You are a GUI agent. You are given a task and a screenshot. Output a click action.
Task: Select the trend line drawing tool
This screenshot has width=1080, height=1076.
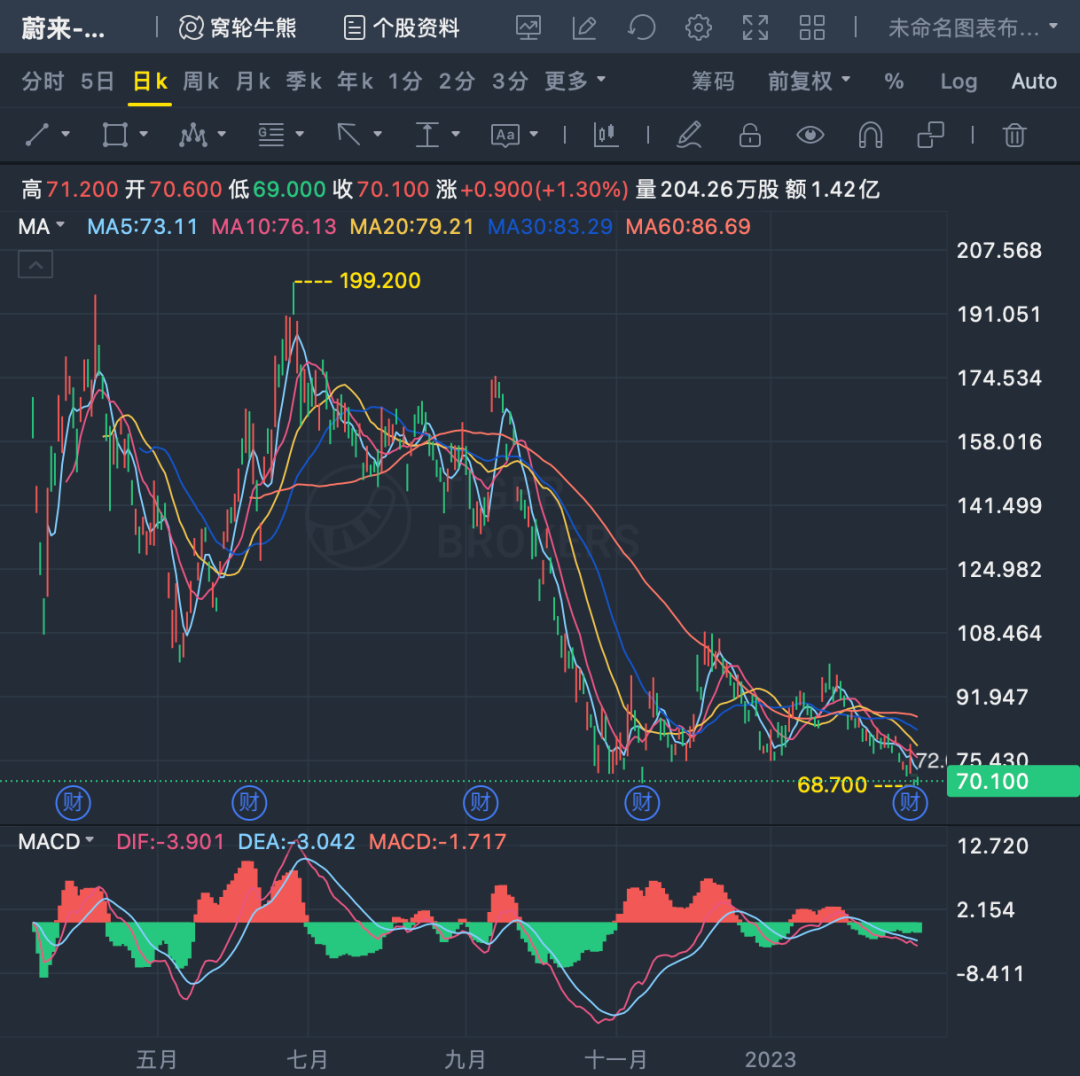click(37, 134)
